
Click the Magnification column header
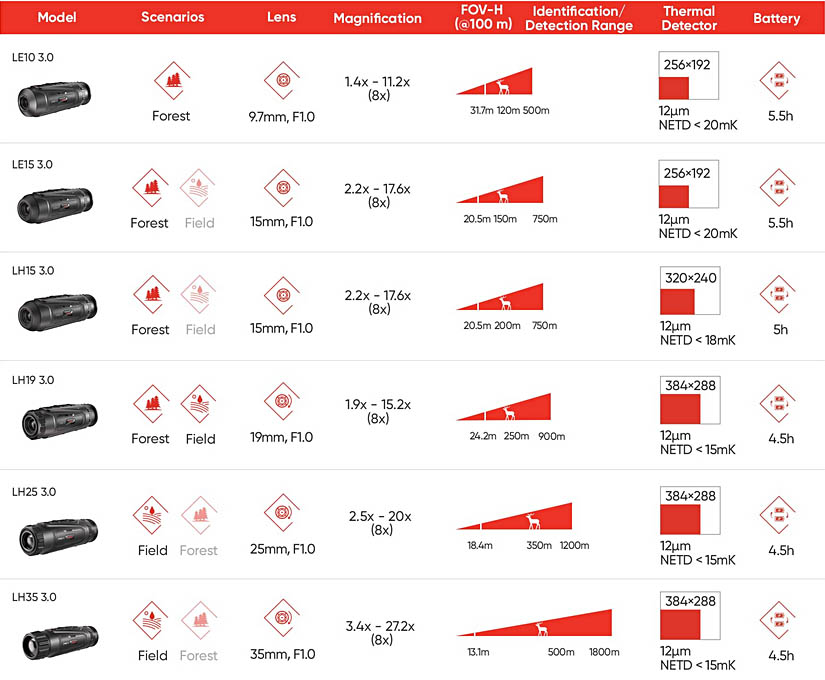[x=377, y=18]
